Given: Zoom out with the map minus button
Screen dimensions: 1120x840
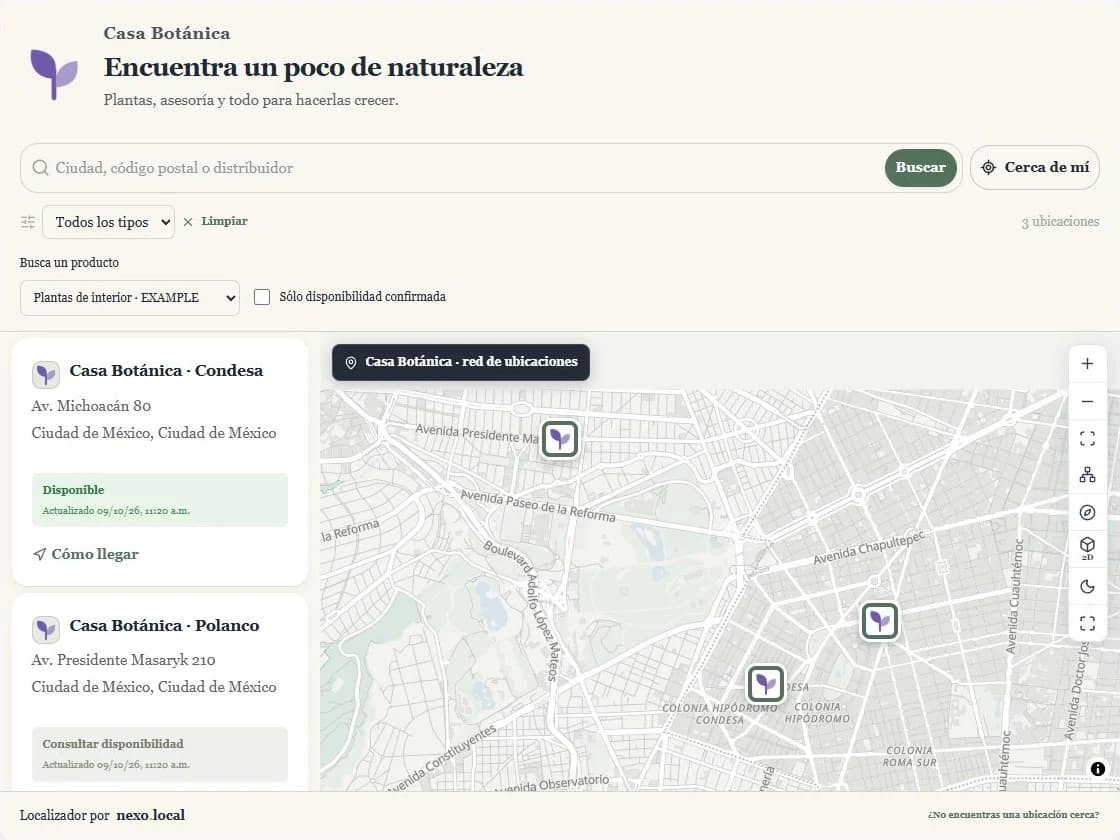Looking at the screenshot, I should pyautogui.click(x=1087, y=401).
